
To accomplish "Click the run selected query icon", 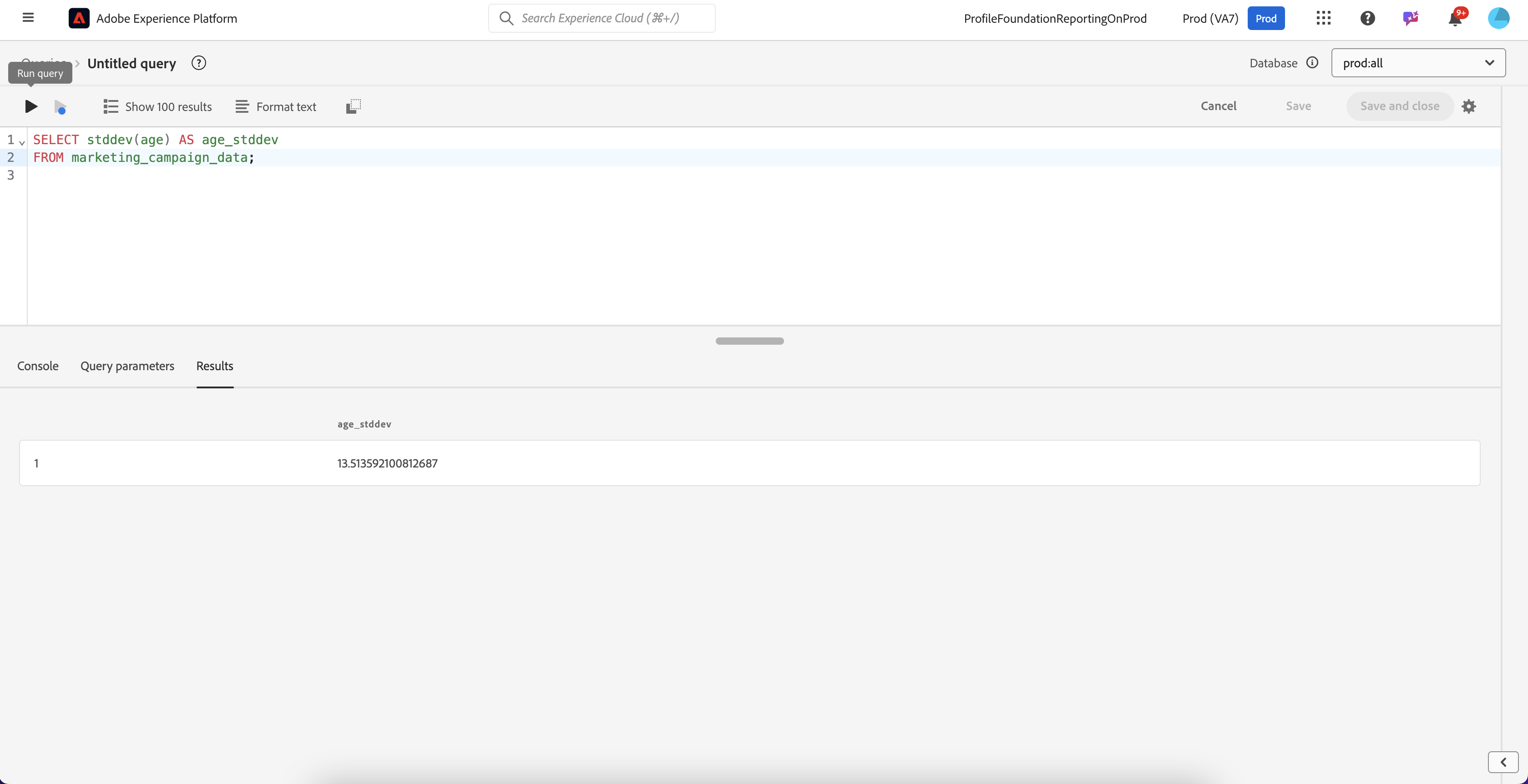I will pos(60,107).
